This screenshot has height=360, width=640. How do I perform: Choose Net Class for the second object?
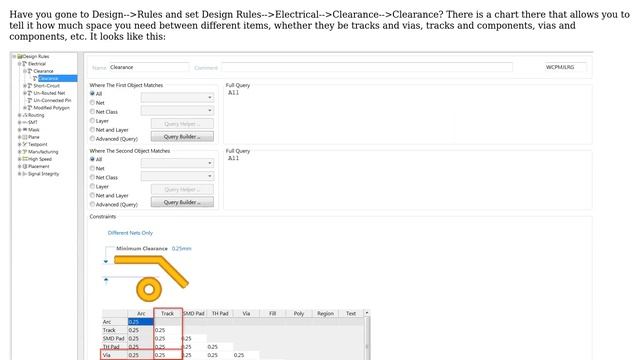point(92,177)
